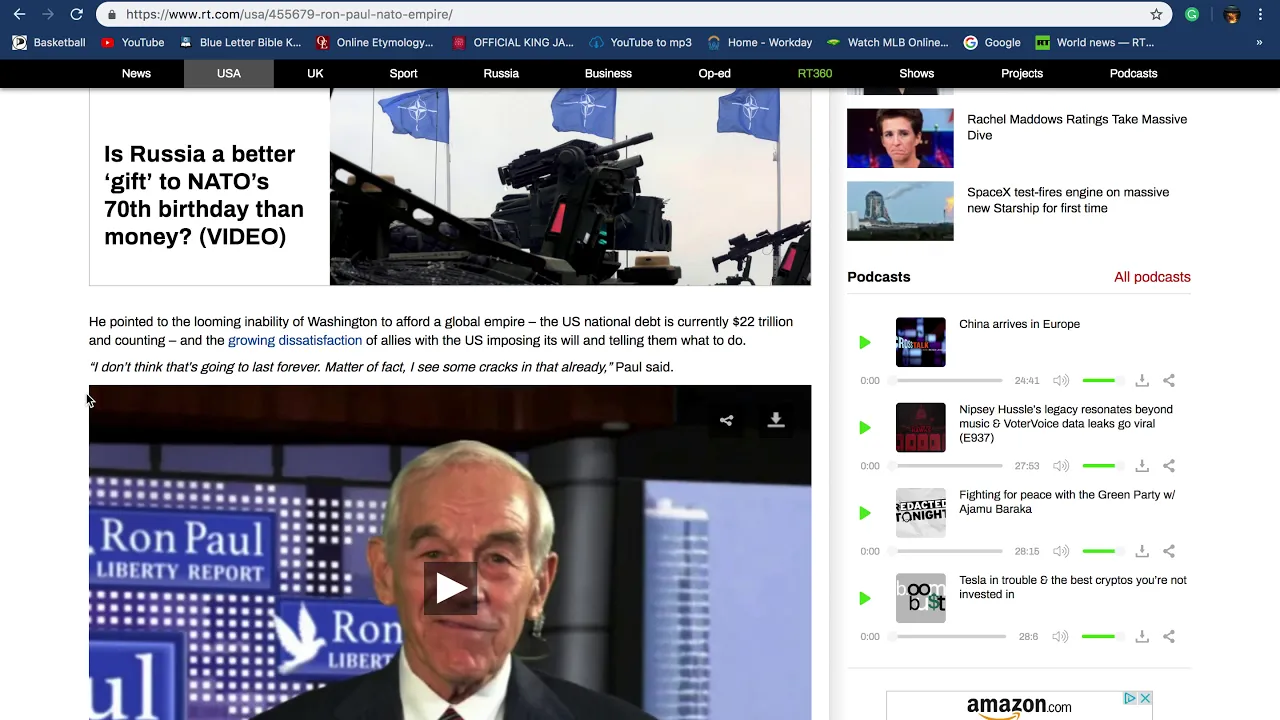Play the Ron Paul Liberty Report video
Viewport: 1280px width, 720px height.
tap(450, 588)
